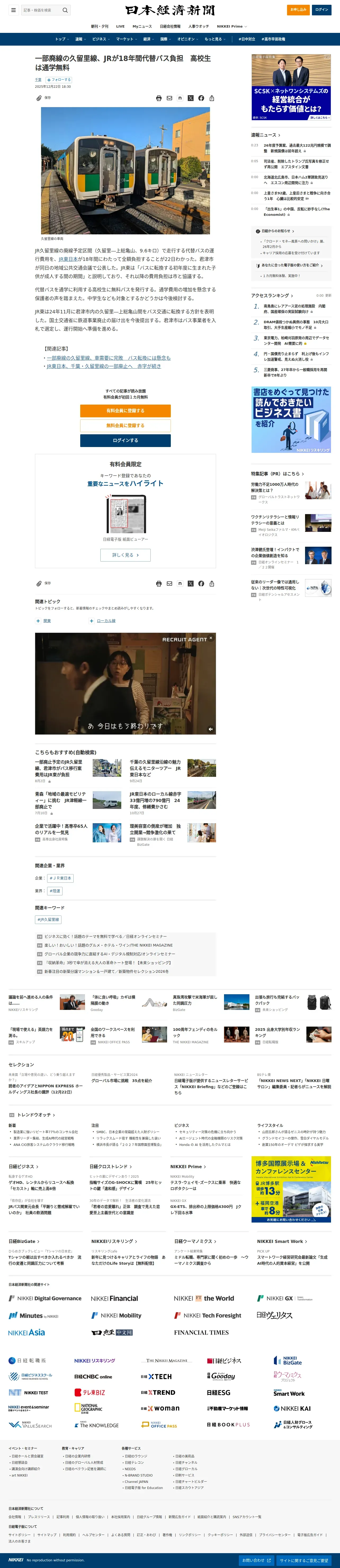Screen dimensions: 340x1568
Task: Click 有料会員に登録する button
Action: tap(125, 411)
